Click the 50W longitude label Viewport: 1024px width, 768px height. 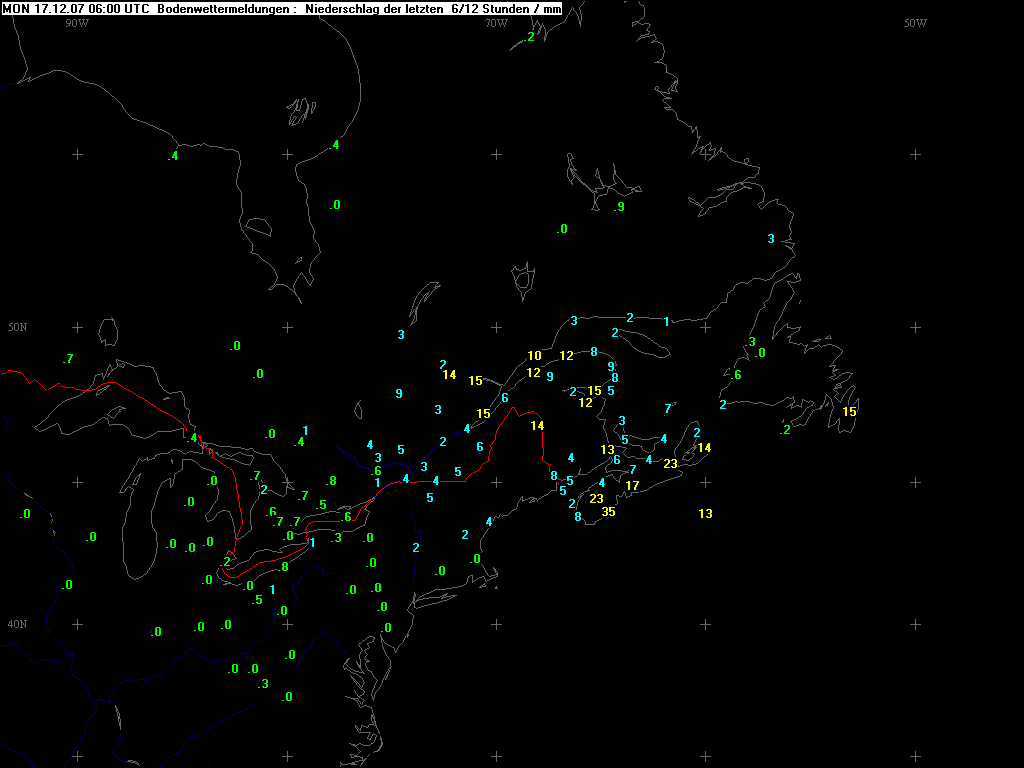point(914,22)
